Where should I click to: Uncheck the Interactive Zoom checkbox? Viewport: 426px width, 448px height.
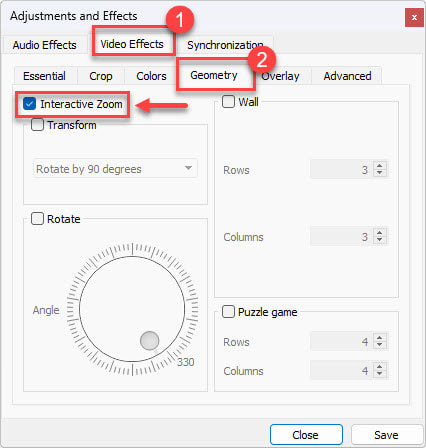tap(29, 104)
